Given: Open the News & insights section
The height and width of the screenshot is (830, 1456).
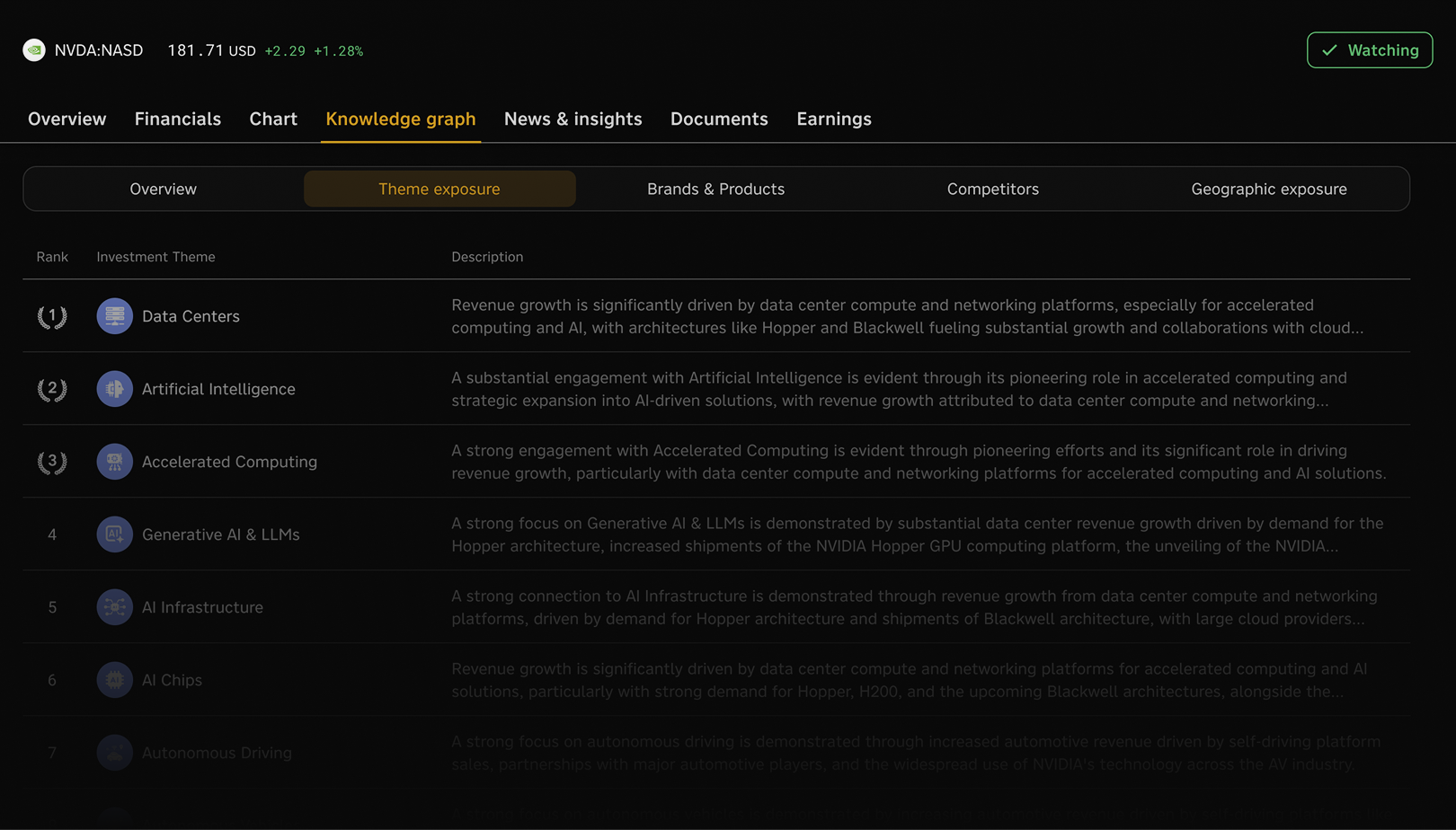Looking at the screenshot, I should [x=573, y=119].
